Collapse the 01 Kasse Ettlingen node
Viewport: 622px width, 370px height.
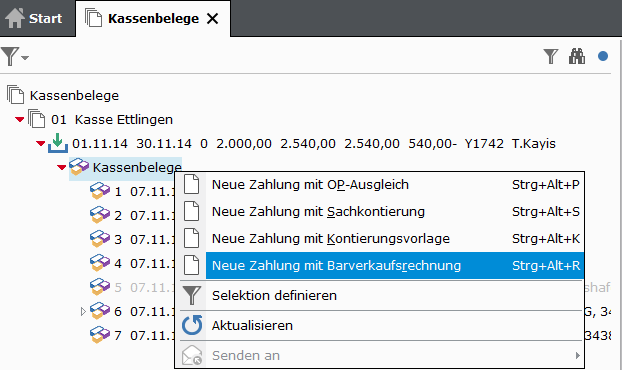(19, 119)
